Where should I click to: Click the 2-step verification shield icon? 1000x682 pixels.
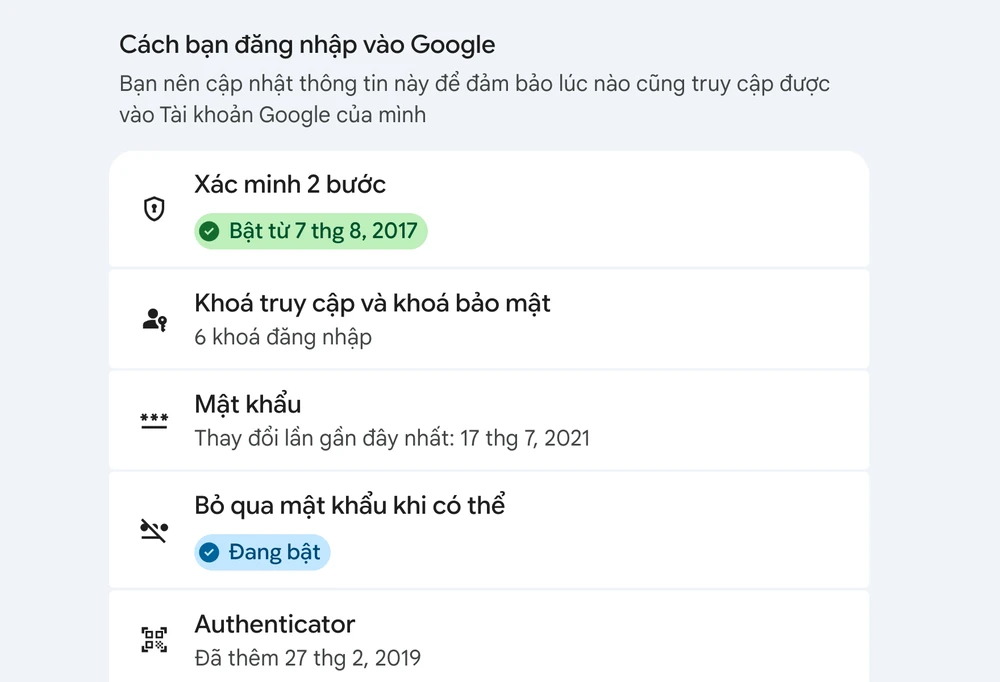(x=153, y=210)
